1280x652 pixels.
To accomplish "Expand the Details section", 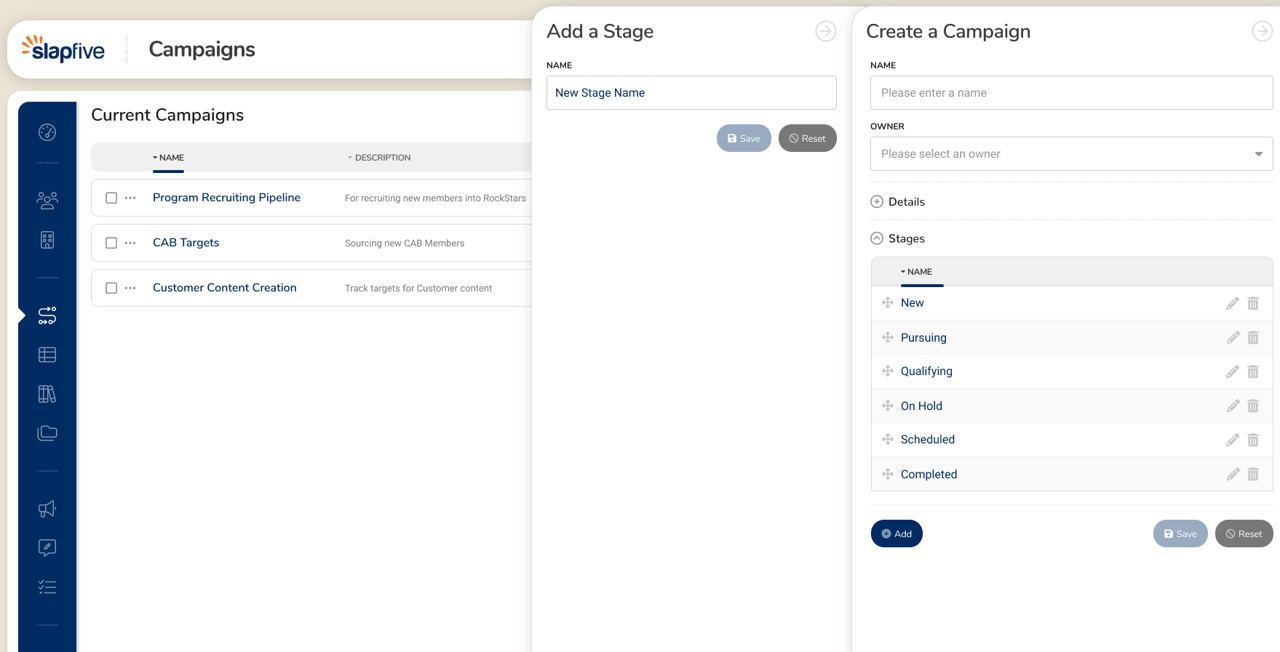I will [877, 202].
